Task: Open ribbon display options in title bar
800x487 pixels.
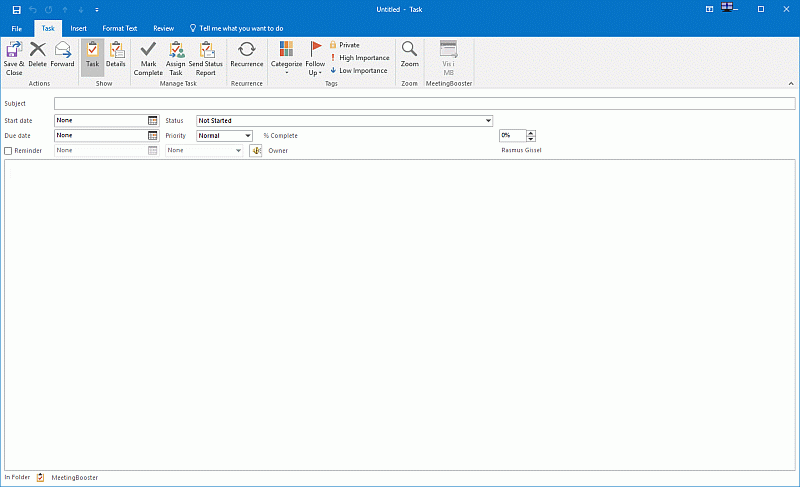Action: click(709, 9)
